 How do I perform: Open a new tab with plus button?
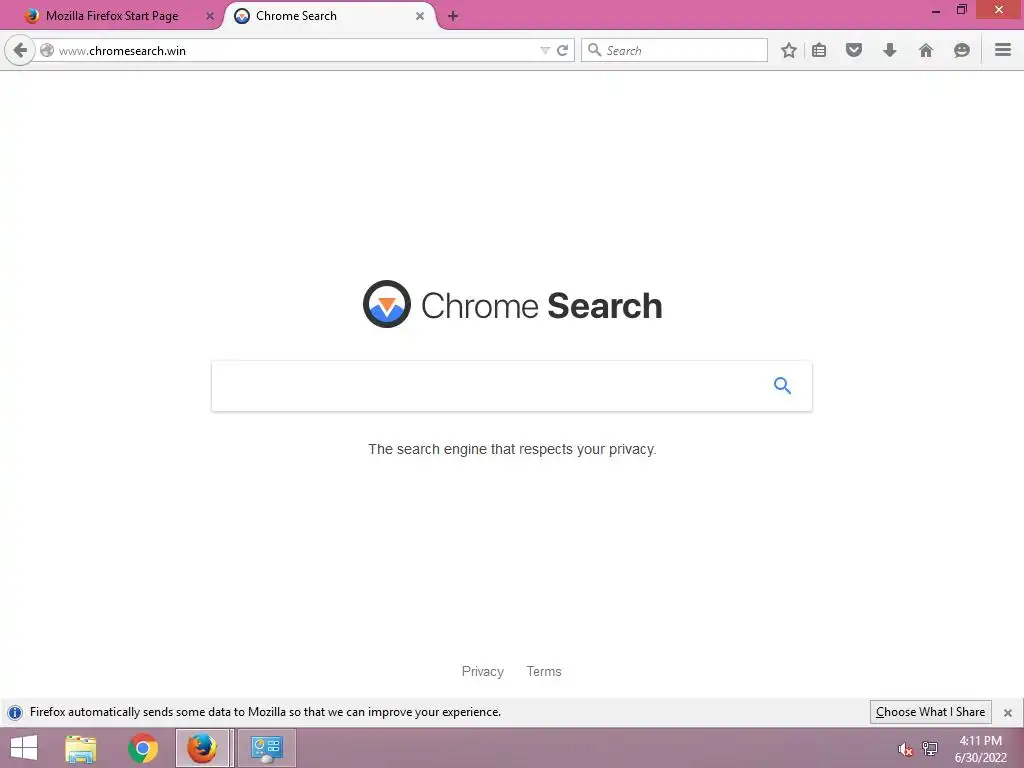(453, 16)
